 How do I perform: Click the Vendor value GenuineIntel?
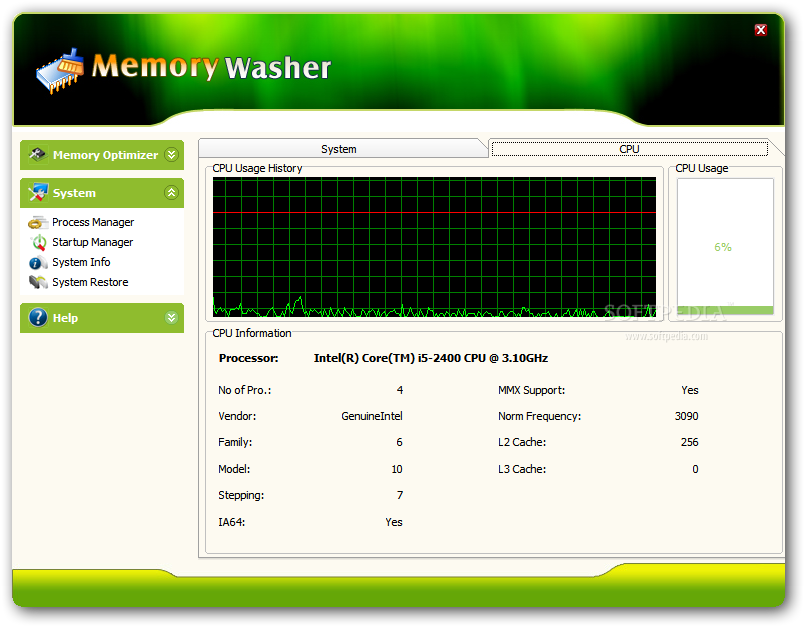coord(372,416)
